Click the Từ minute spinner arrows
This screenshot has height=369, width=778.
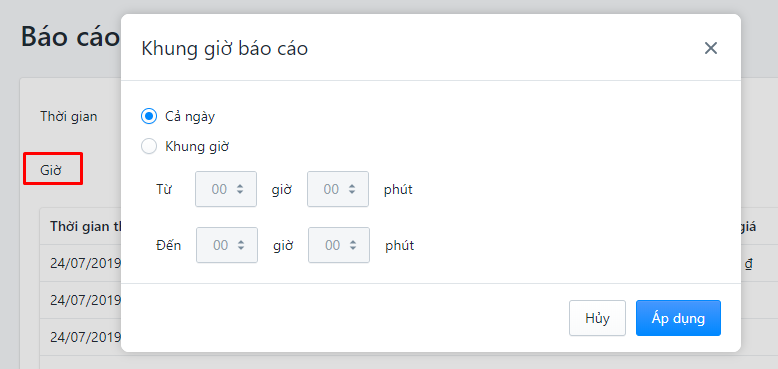(352, 189)
